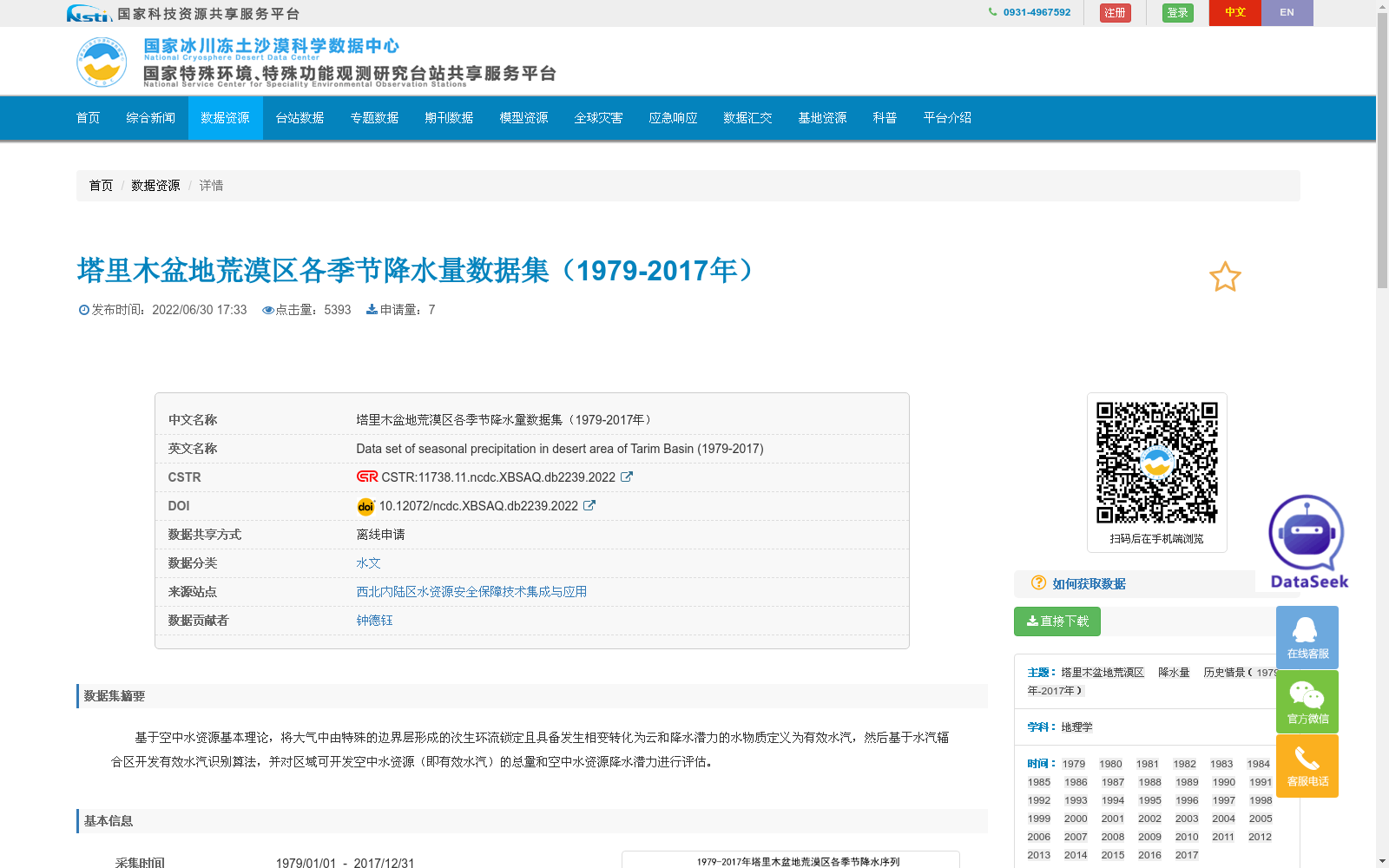The height and width of the screenshot is (868, 1389).
Task: Open the CSTR:11738.11.ncdc.XBSAQ.db2239.2022 link
Action: (x=498, y=477)
